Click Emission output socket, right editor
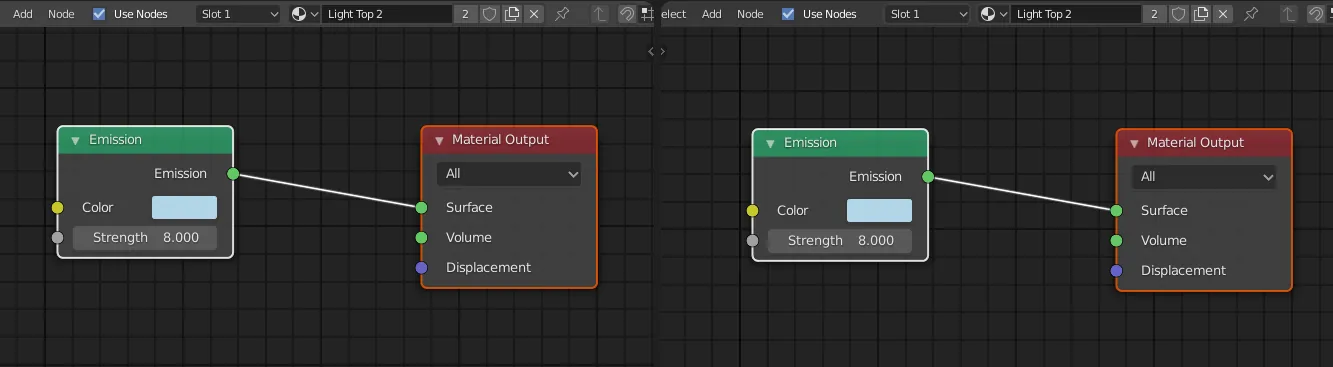Viewport: 1333px width, 367px height. pyautogui.click(x=928, y=177)
